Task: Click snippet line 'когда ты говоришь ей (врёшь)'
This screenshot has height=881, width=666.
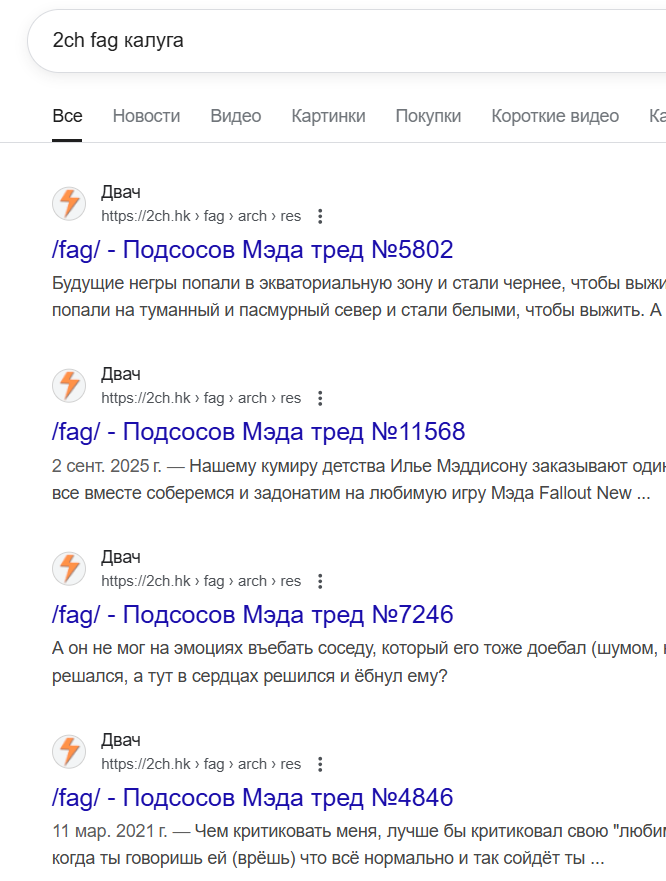Action: tap(328, 858)
